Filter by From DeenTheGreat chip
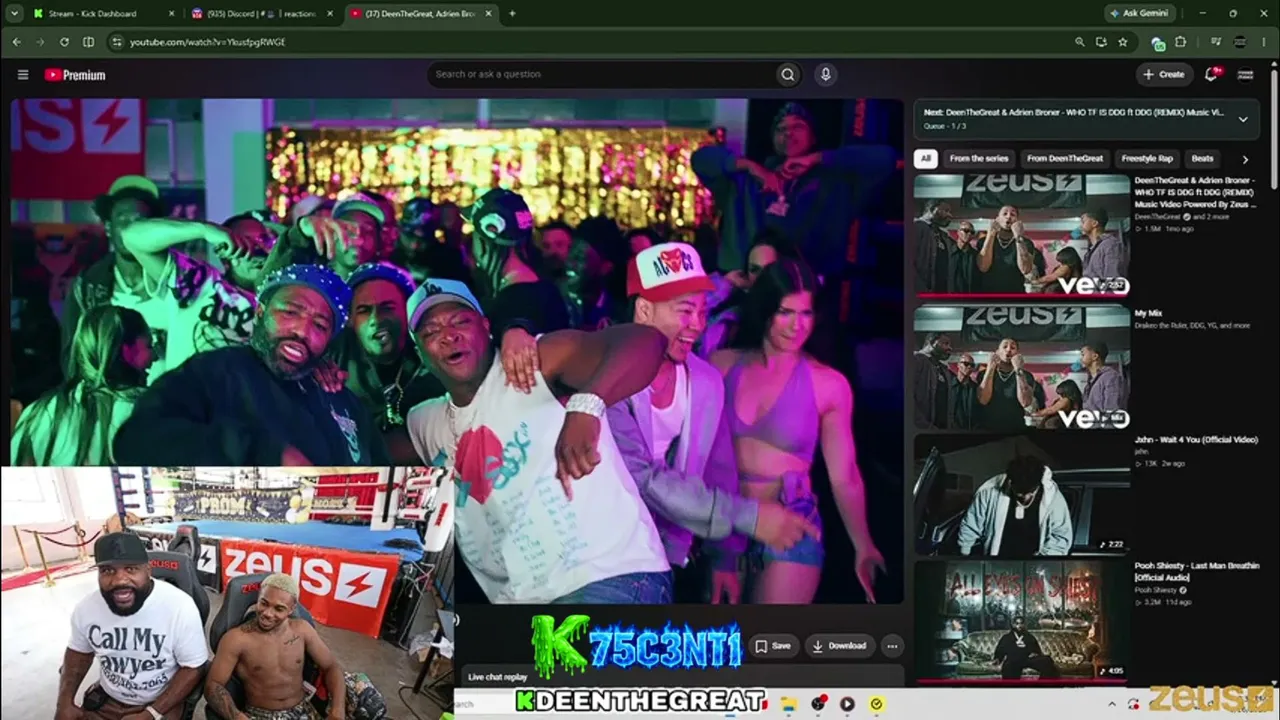 1065,158
